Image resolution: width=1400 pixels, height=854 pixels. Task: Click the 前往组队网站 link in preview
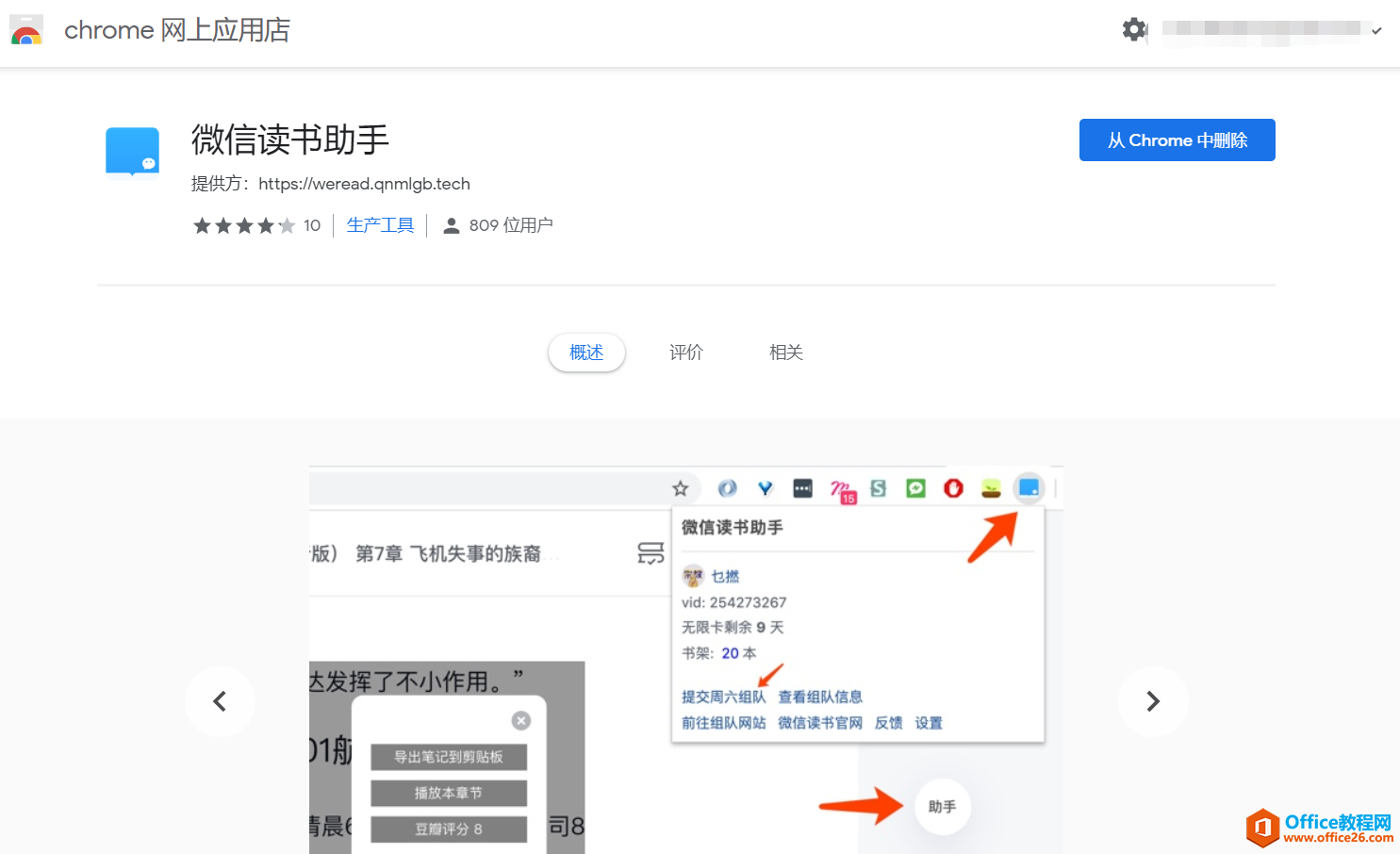(724, 723)
